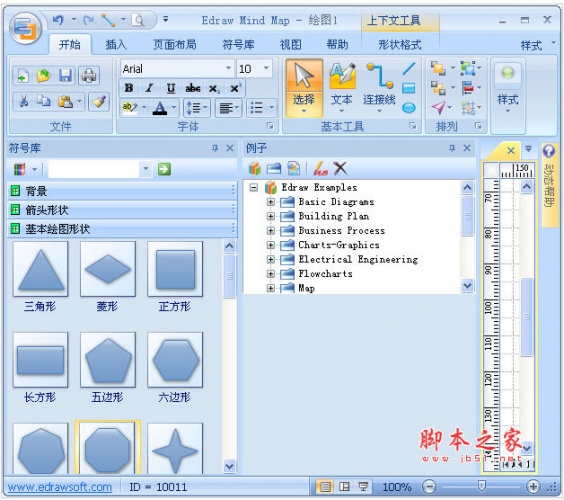
Task: Open the 符号库 ribbon tab
Action: pyautogui.click(x=238, y=45)
